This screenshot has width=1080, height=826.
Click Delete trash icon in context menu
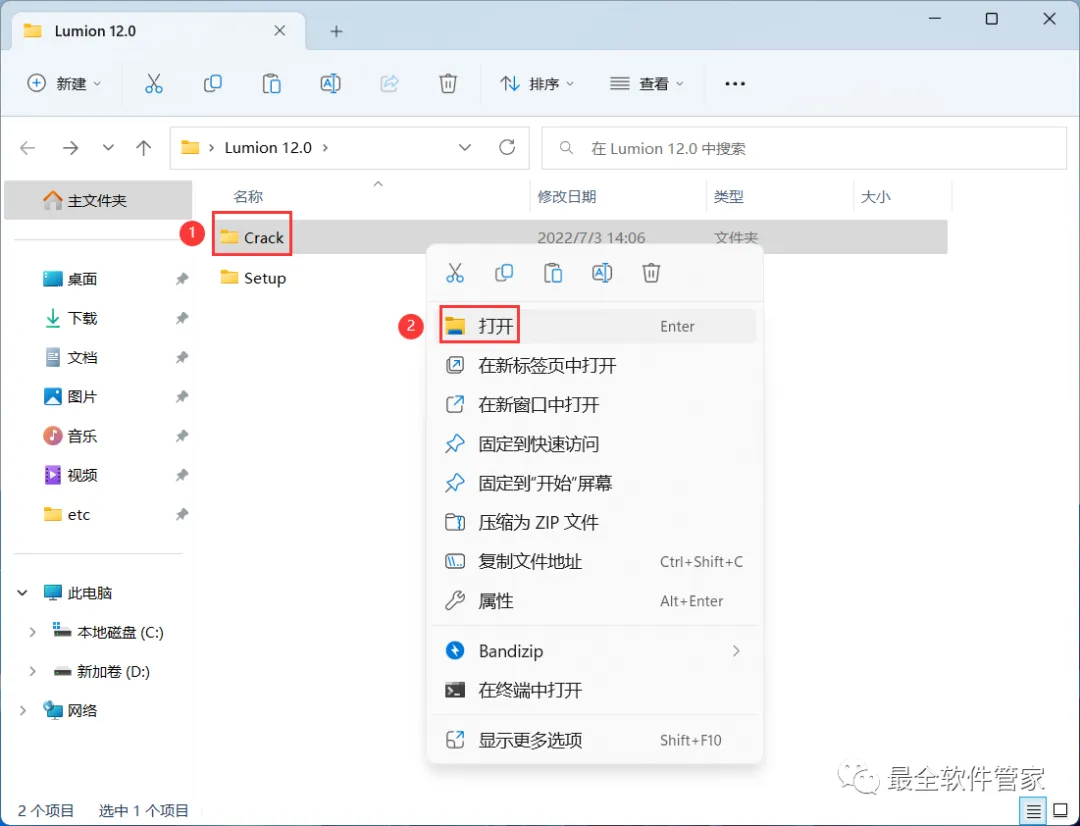[651, 273]
